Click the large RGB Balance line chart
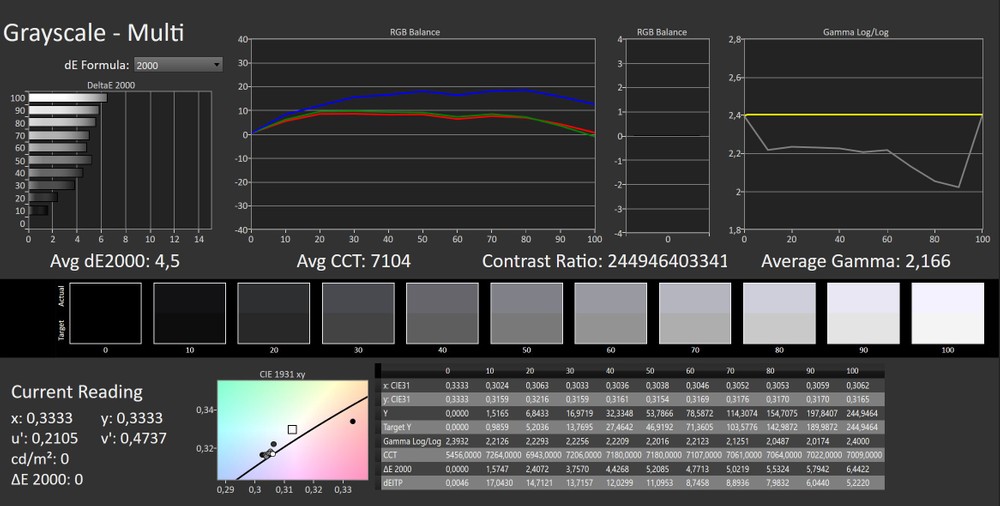This screenshot has height=506, width=1000. [423, 134]
